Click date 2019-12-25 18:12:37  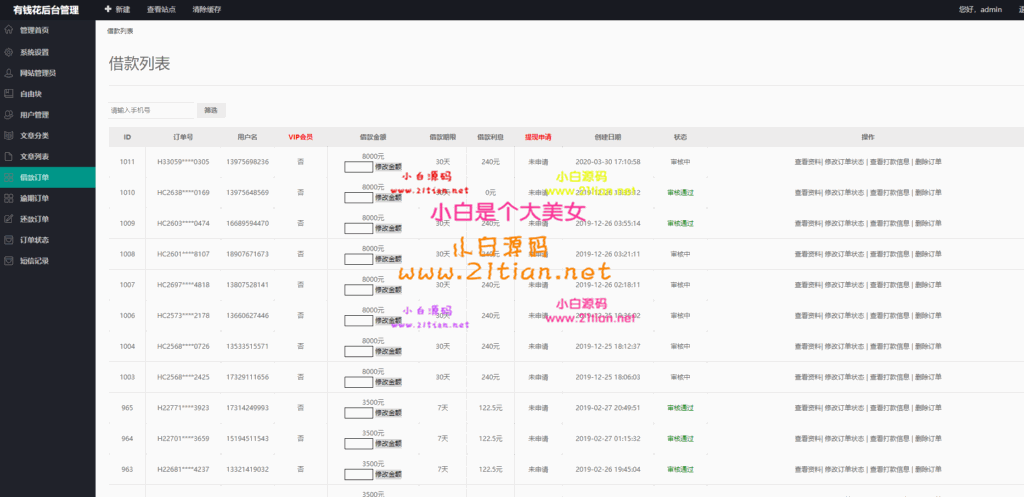pyautogui.click(x=608, y=346)
